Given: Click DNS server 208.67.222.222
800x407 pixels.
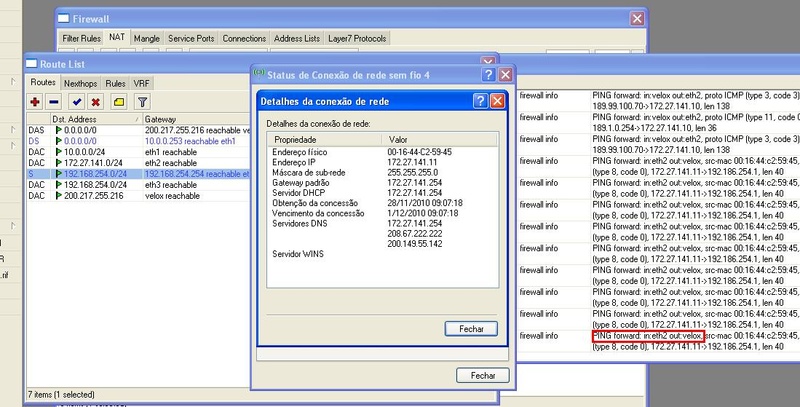Looking at the screenshot, I should [415, 233].
